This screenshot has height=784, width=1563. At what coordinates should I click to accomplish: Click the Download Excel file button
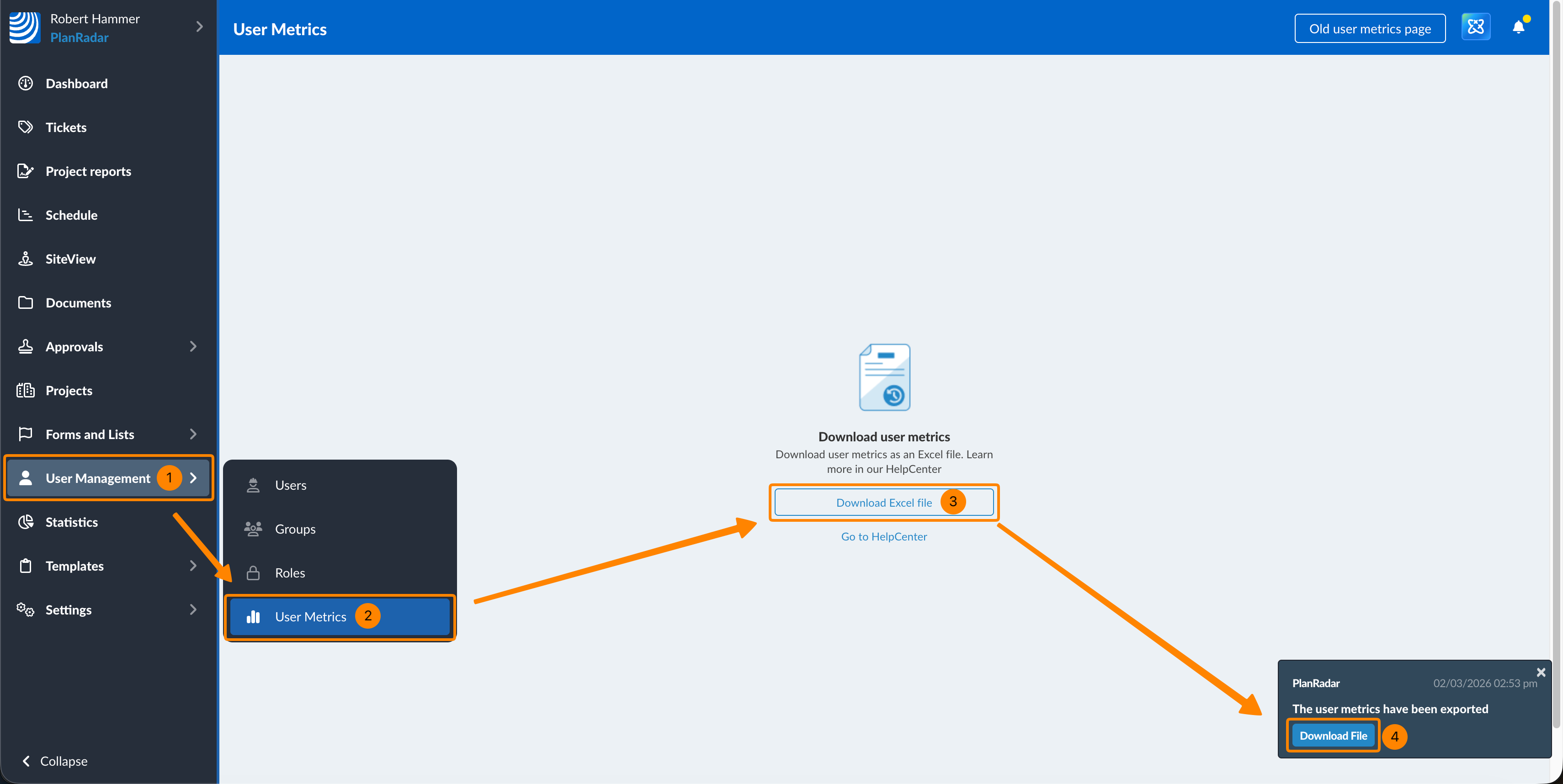883,503
